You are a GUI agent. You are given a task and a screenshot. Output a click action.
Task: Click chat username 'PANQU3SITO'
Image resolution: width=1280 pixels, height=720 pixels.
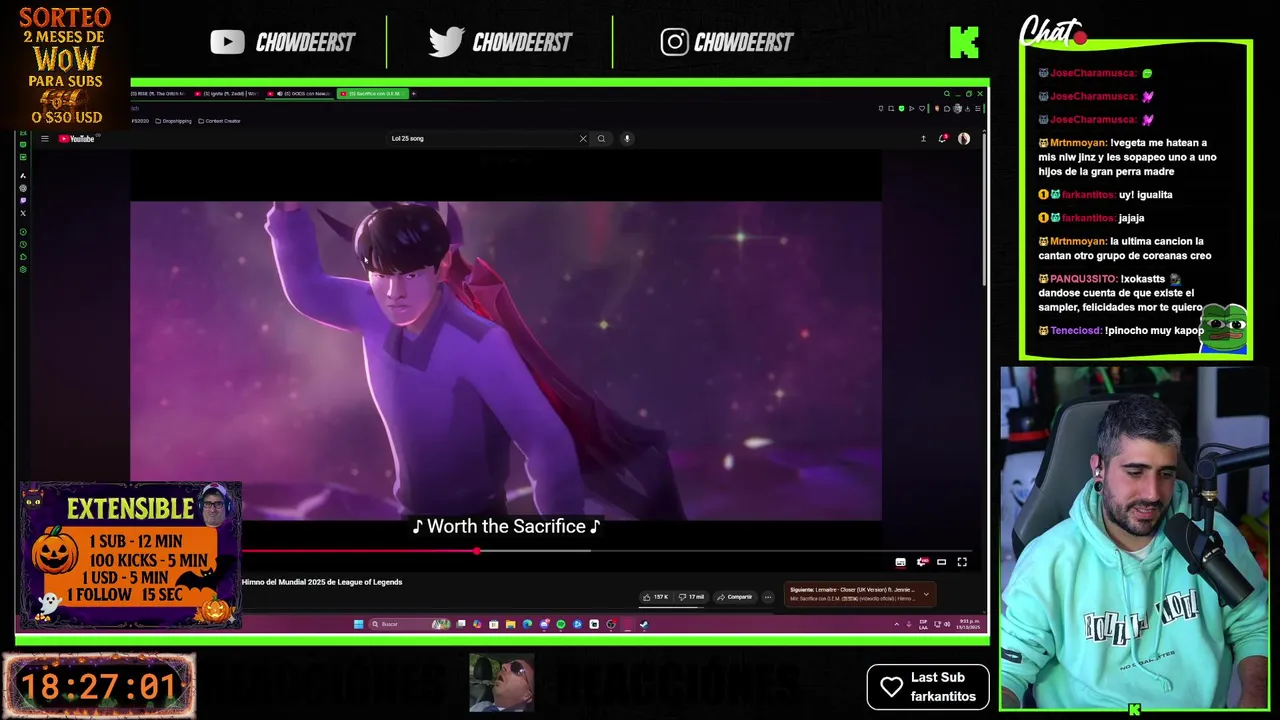pos(1084,279)
